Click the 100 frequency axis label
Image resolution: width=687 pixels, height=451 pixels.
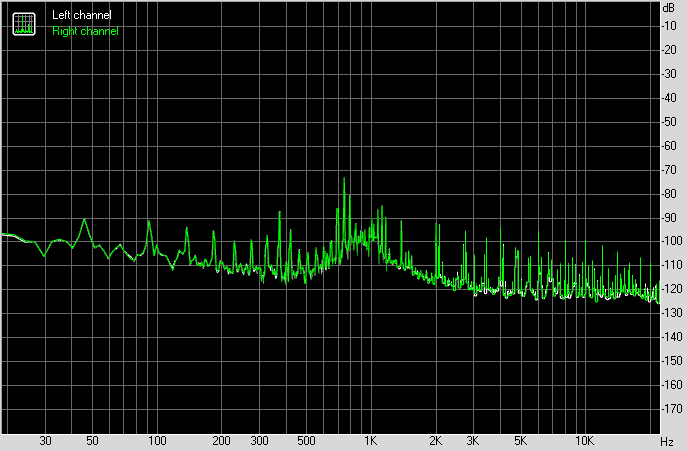pyautogui.click(x=157, y=440)
